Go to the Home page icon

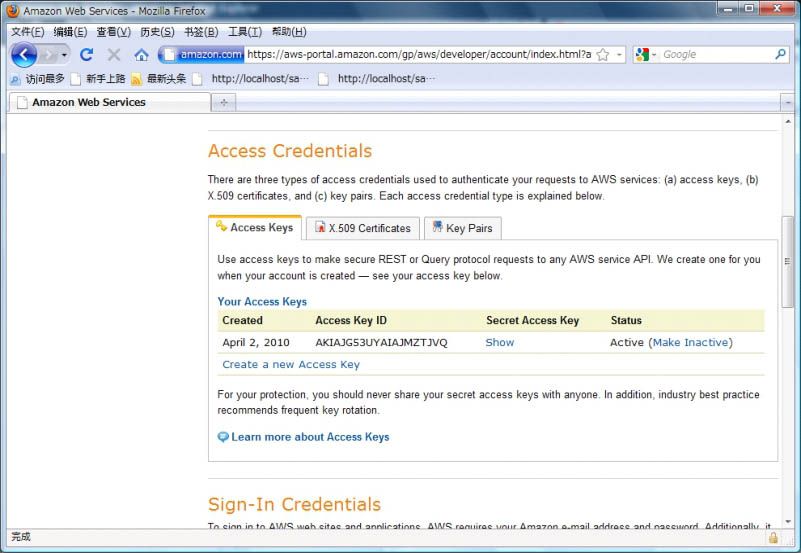point(142,55)
